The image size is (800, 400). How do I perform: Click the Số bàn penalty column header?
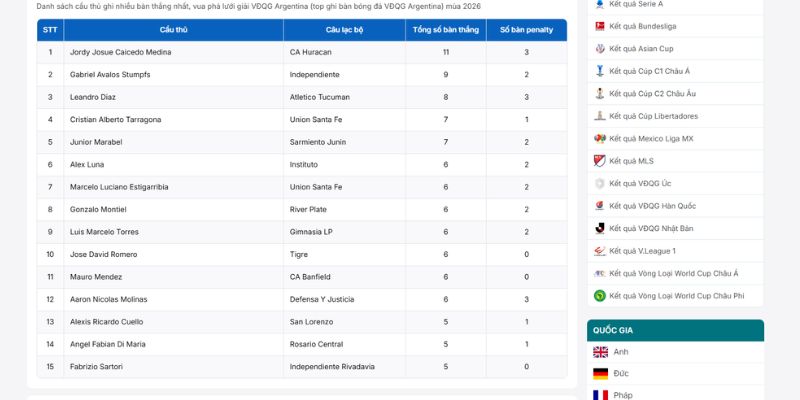click(527, 30)
